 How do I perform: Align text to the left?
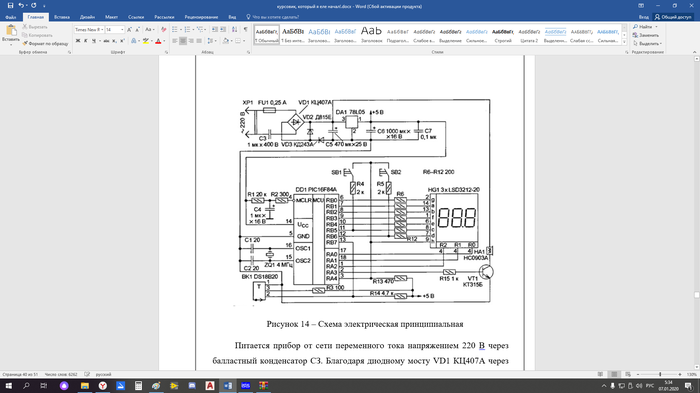tap(175, 41)
